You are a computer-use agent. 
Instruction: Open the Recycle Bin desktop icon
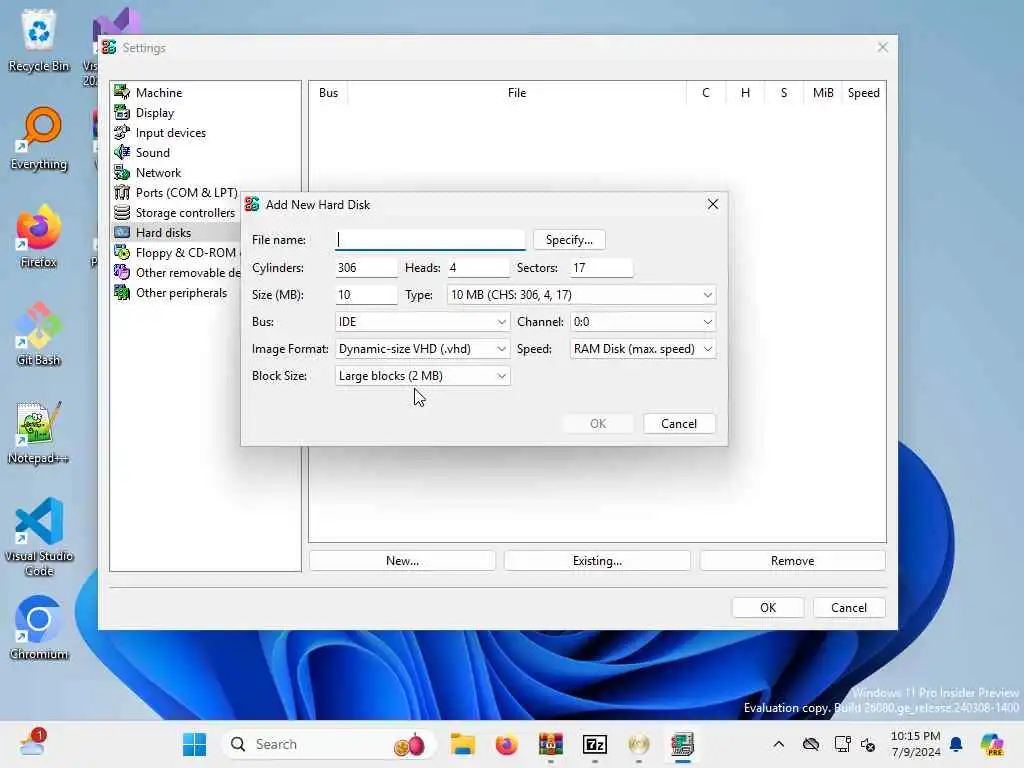pyautogui.click(x=39, y=40)
